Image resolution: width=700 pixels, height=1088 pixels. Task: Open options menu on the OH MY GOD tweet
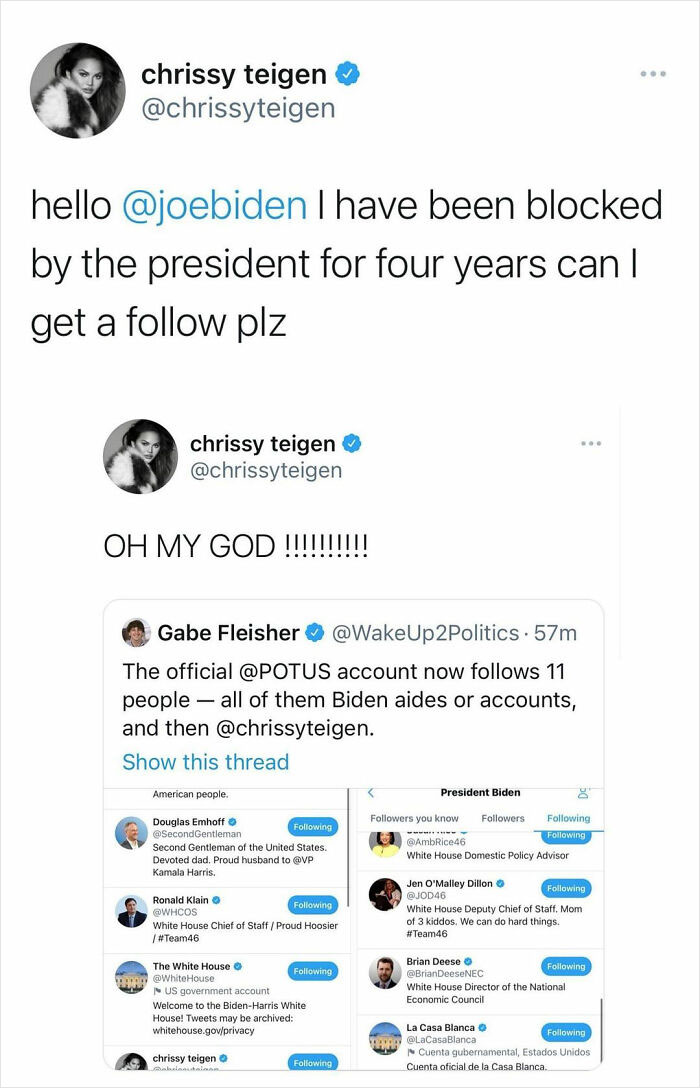tap(592, 442)
